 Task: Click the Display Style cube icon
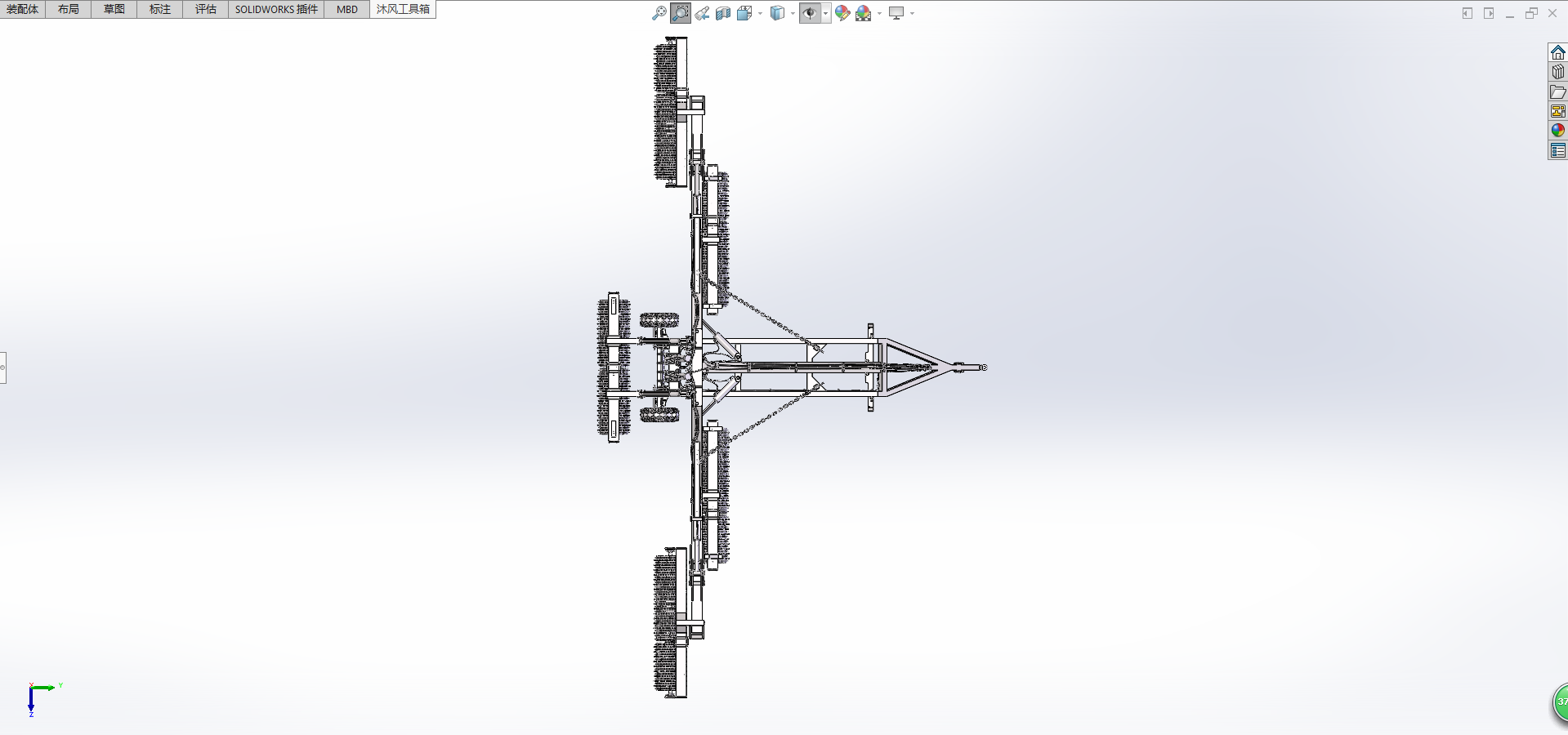[x=778, y=13]
